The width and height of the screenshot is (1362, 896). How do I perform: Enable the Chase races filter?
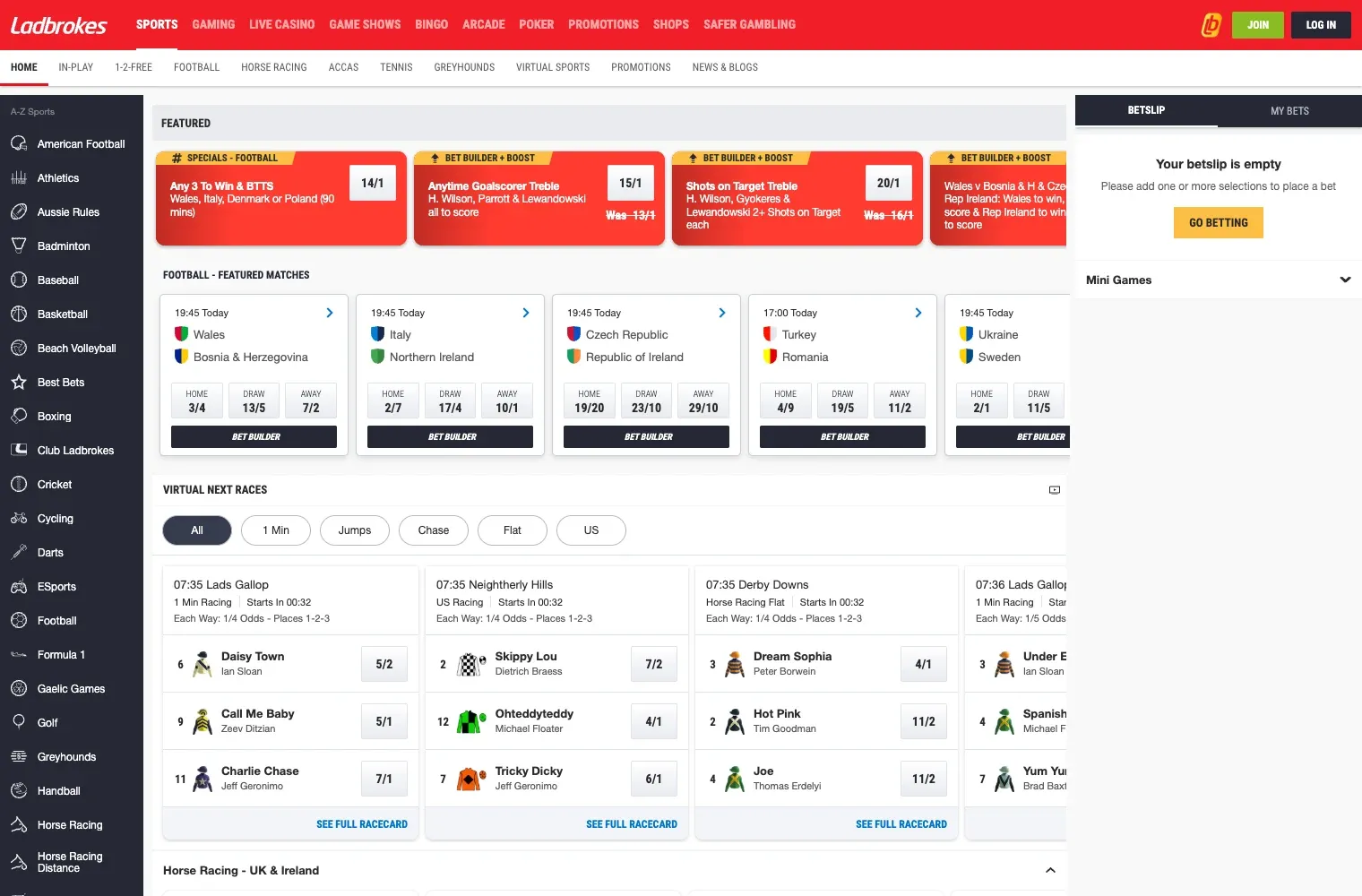(x=433, y=530)
